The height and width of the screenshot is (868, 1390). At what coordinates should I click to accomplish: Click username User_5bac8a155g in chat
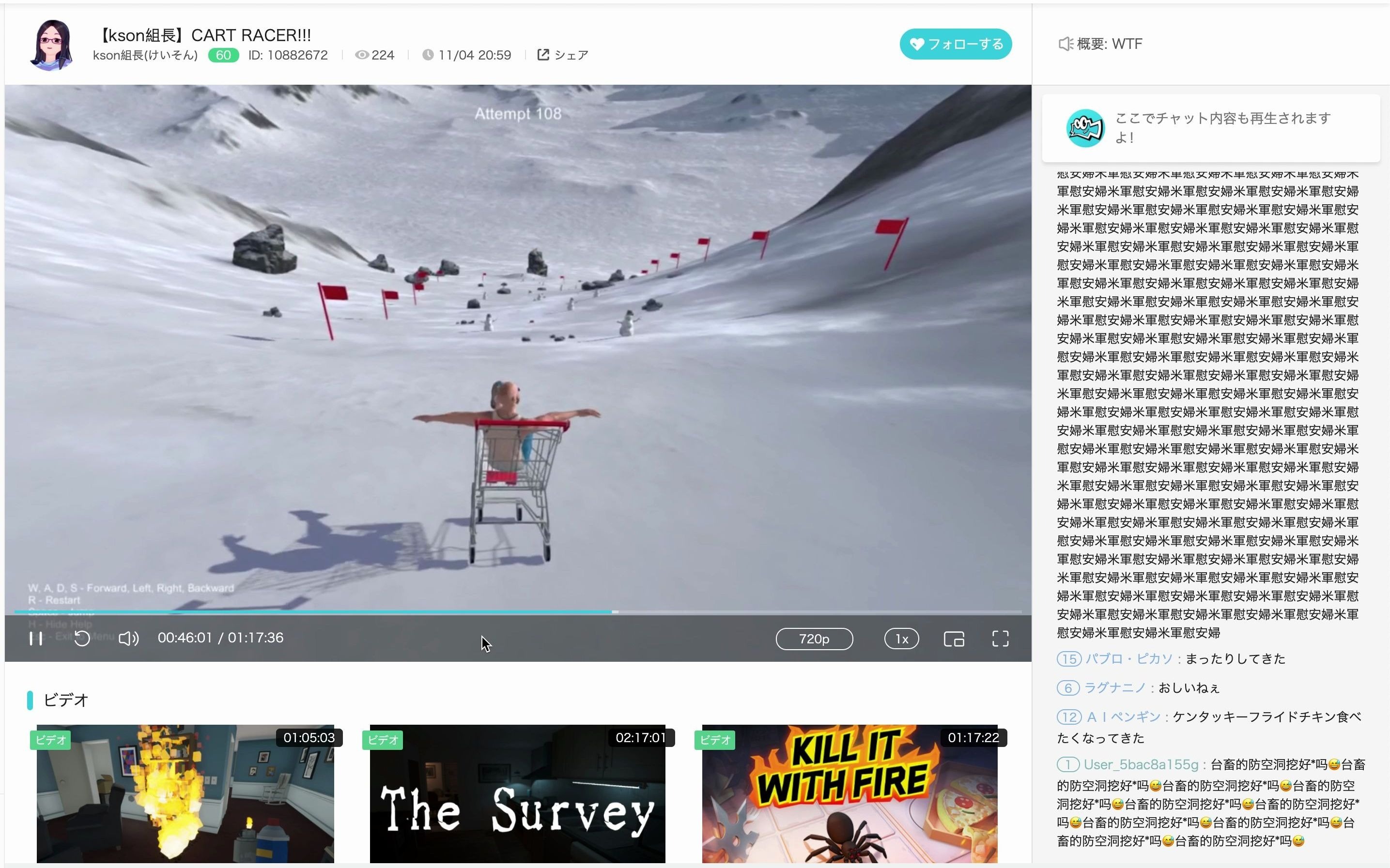pos(1141,765)
